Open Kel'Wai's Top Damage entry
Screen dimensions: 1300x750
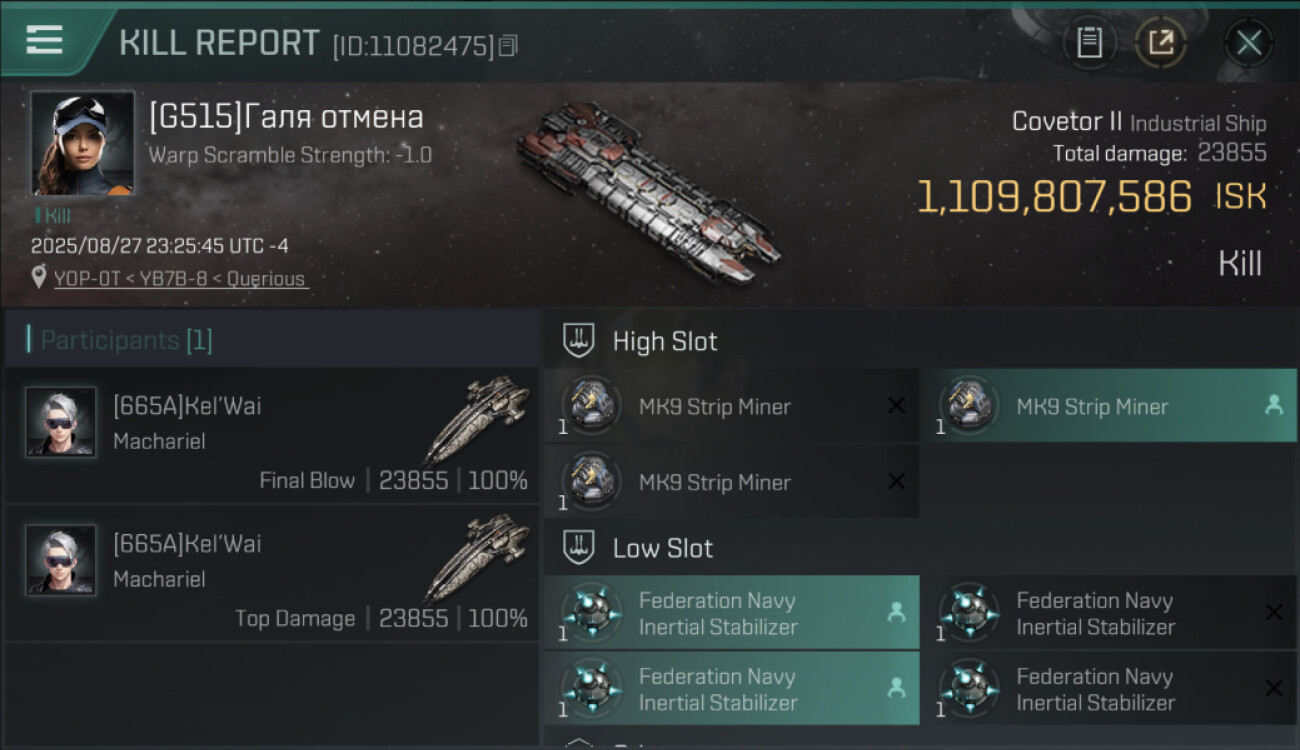point(272,573)
